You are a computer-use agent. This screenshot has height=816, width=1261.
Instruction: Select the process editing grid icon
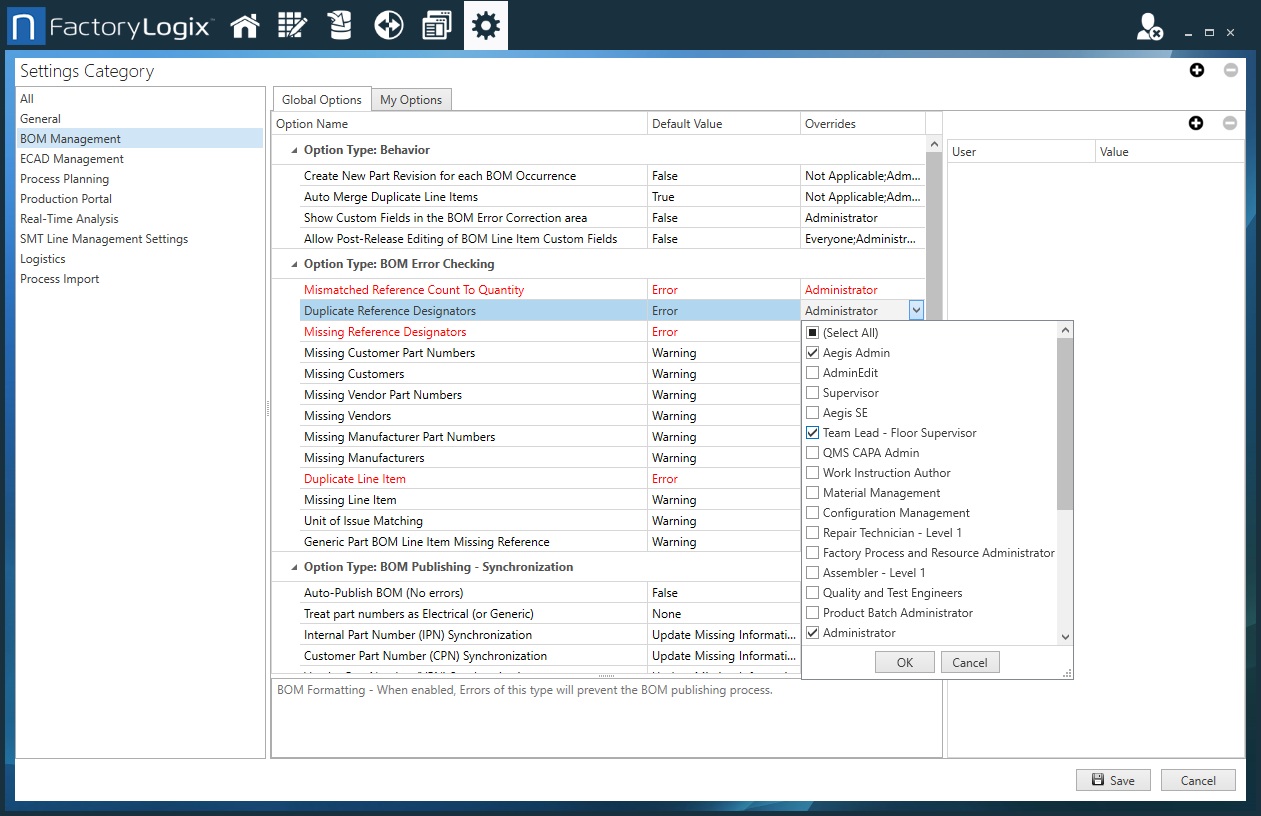point(292,25)
